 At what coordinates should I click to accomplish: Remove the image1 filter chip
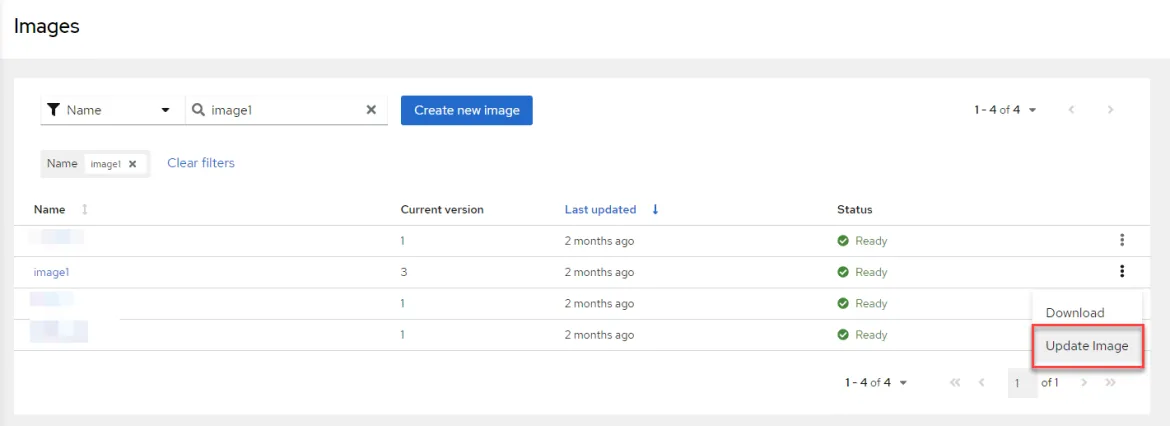(132, 164)
